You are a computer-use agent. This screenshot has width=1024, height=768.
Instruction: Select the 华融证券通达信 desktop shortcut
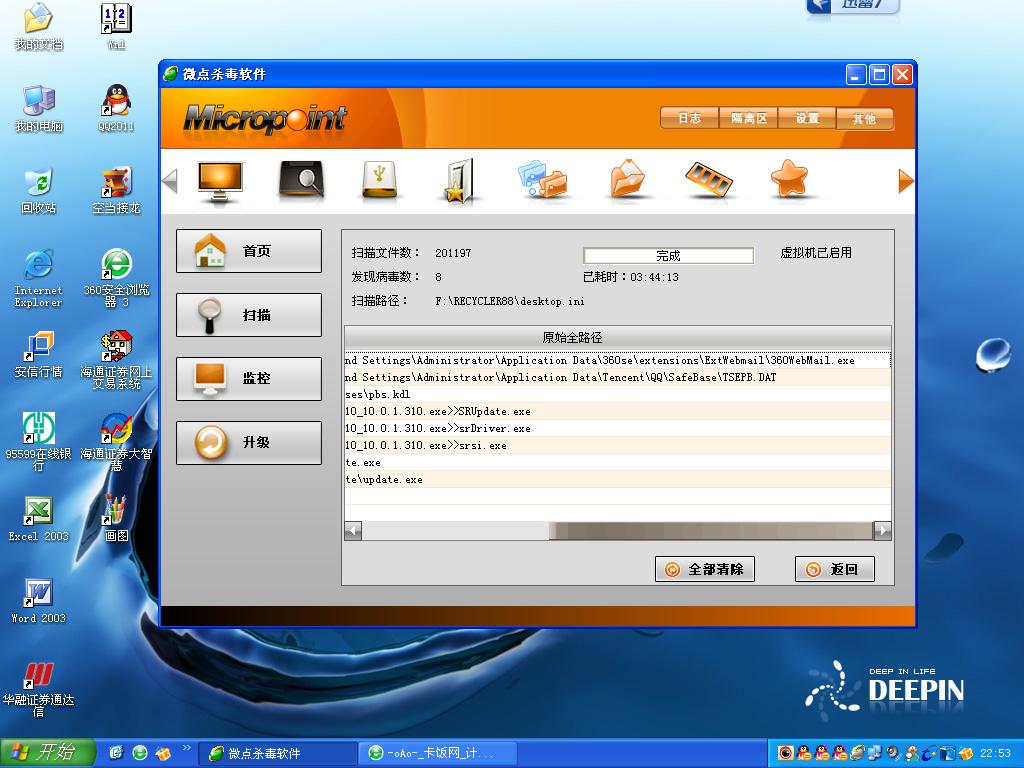coord(39,688)
